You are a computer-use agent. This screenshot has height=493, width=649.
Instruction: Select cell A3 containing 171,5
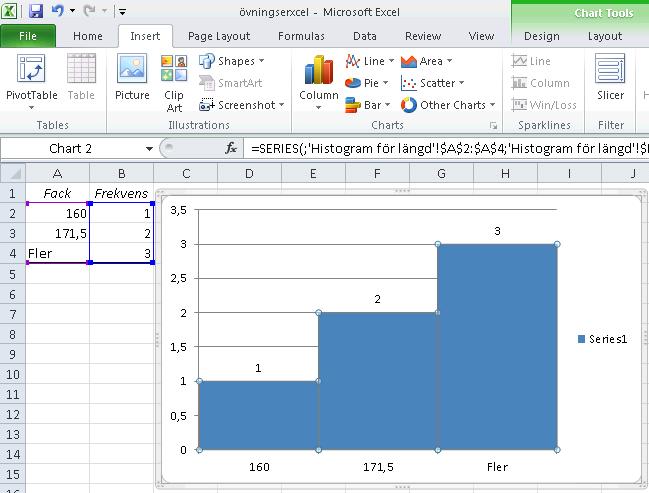(58, 233)
